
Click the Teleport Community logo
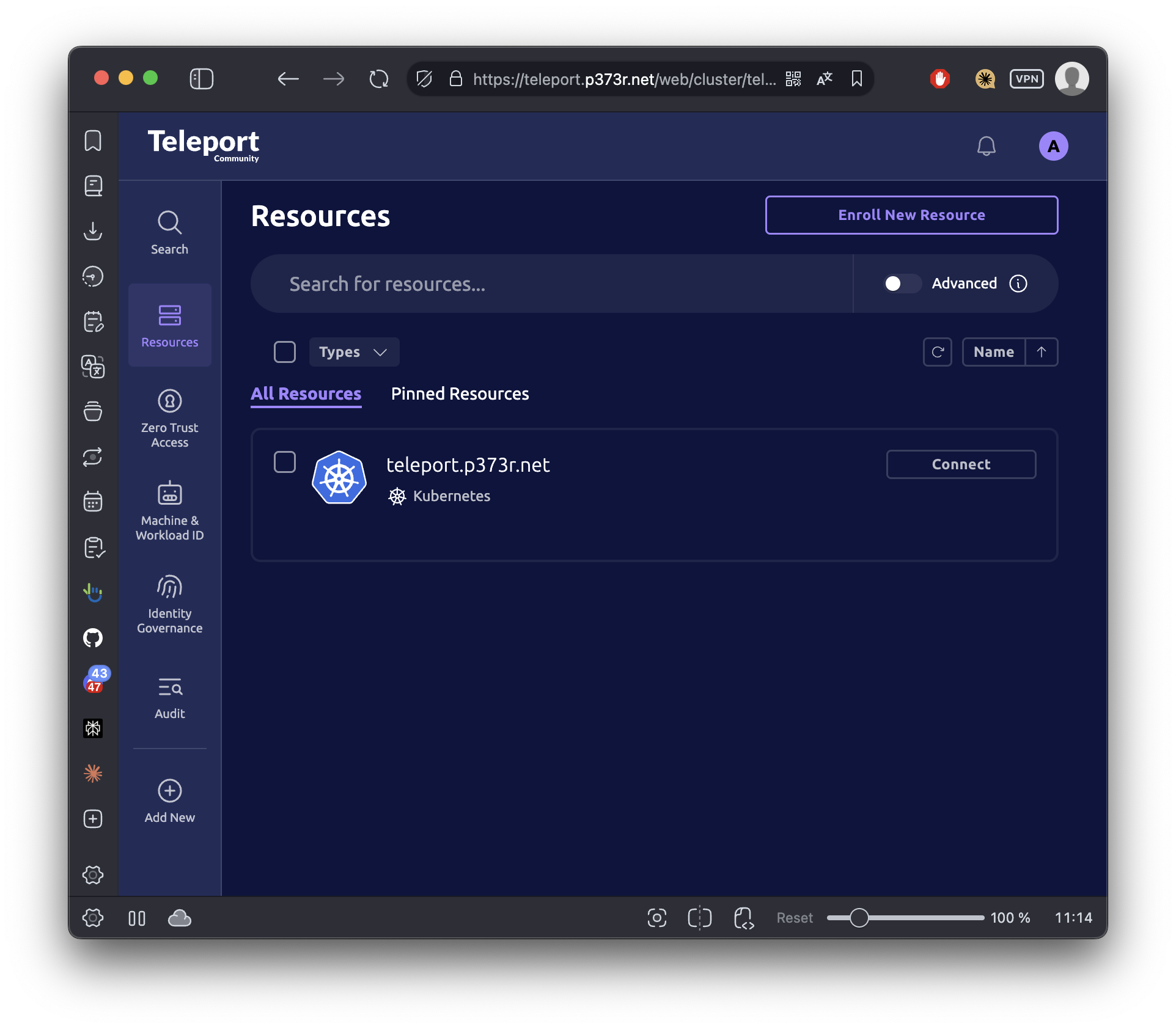[x=204, y=145]
